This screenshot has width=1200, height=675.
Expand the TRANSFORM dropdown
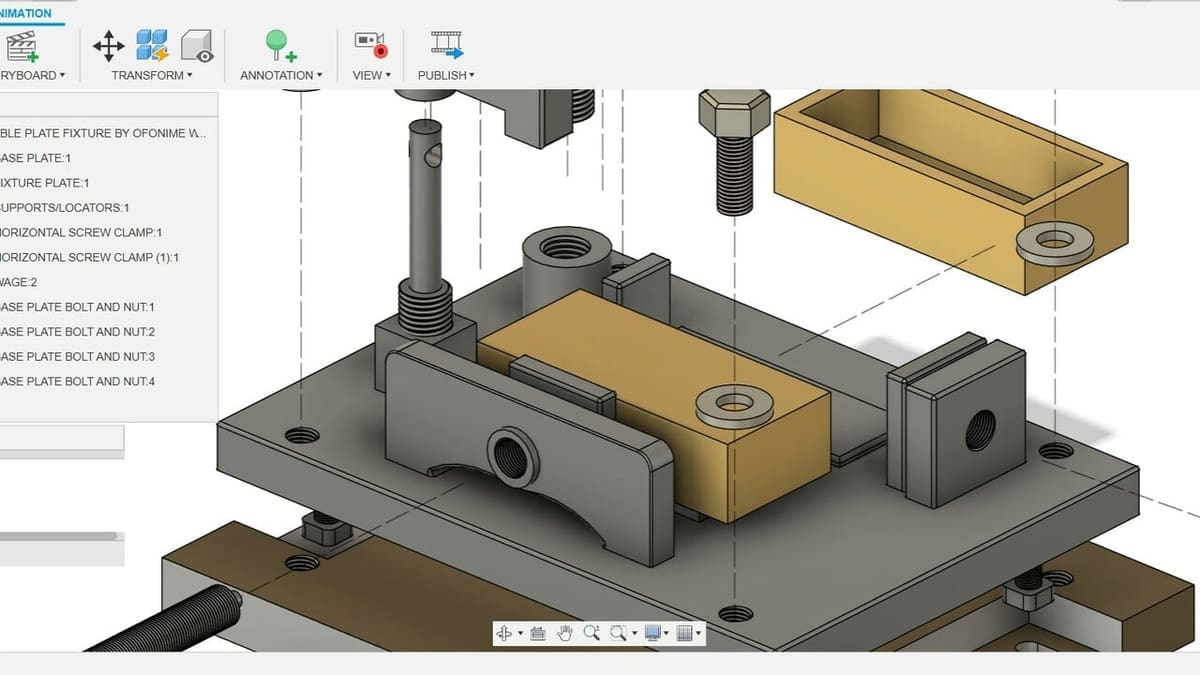[x=189, y=74]
